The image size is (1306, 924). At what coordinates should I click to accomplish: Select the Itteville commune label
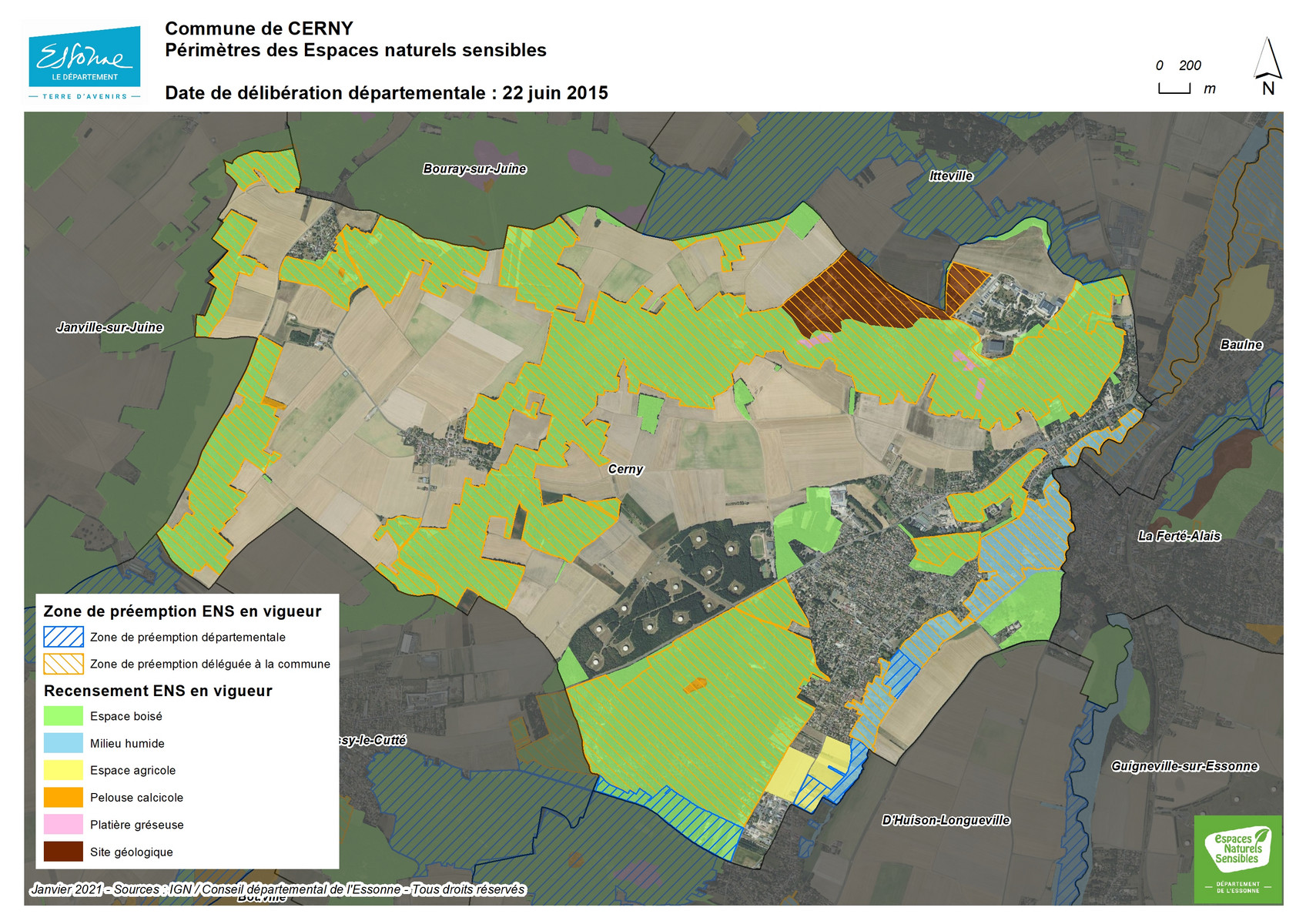[x=951, y=176]
